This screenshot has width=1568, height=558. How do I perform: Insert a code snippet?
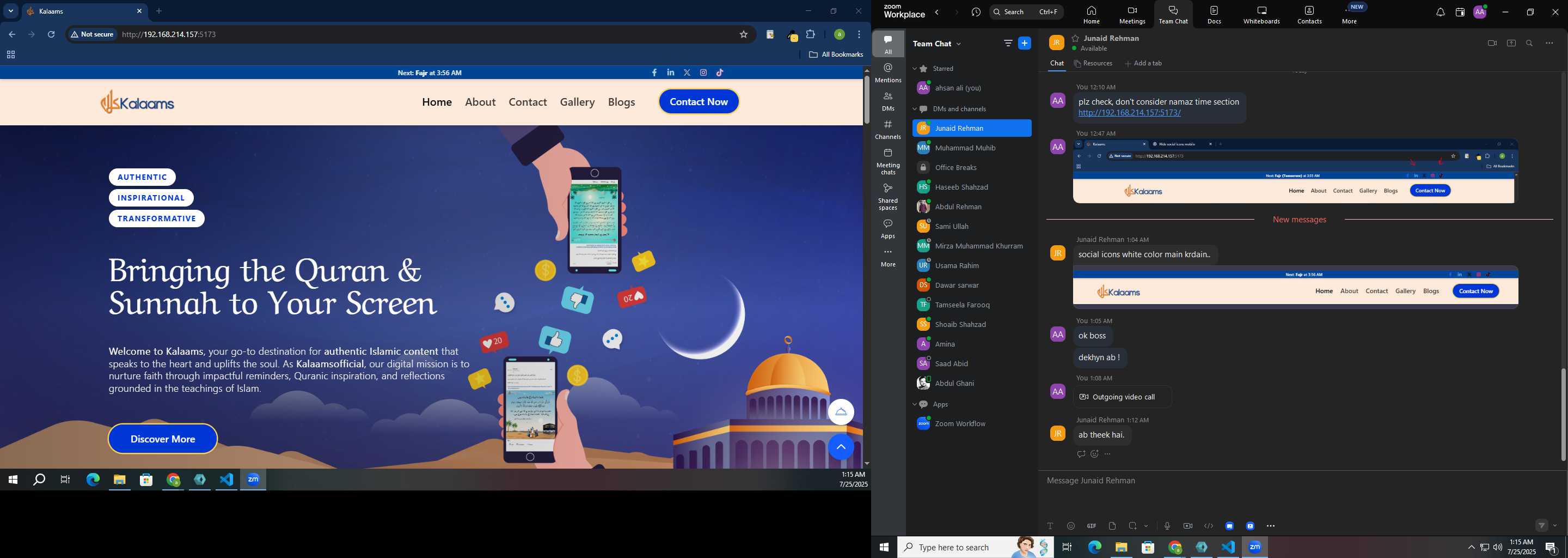pyautogui.click(x=1208, y=526)
